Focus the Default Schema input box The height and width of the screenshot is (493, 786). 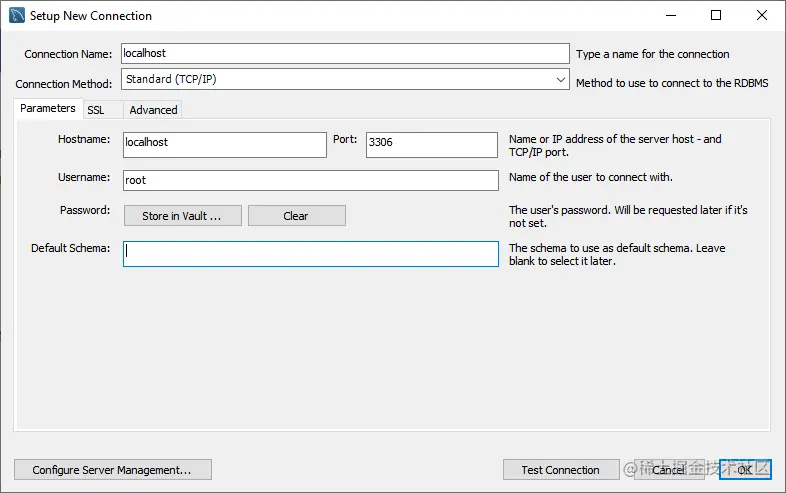click(x=311, y=254)
